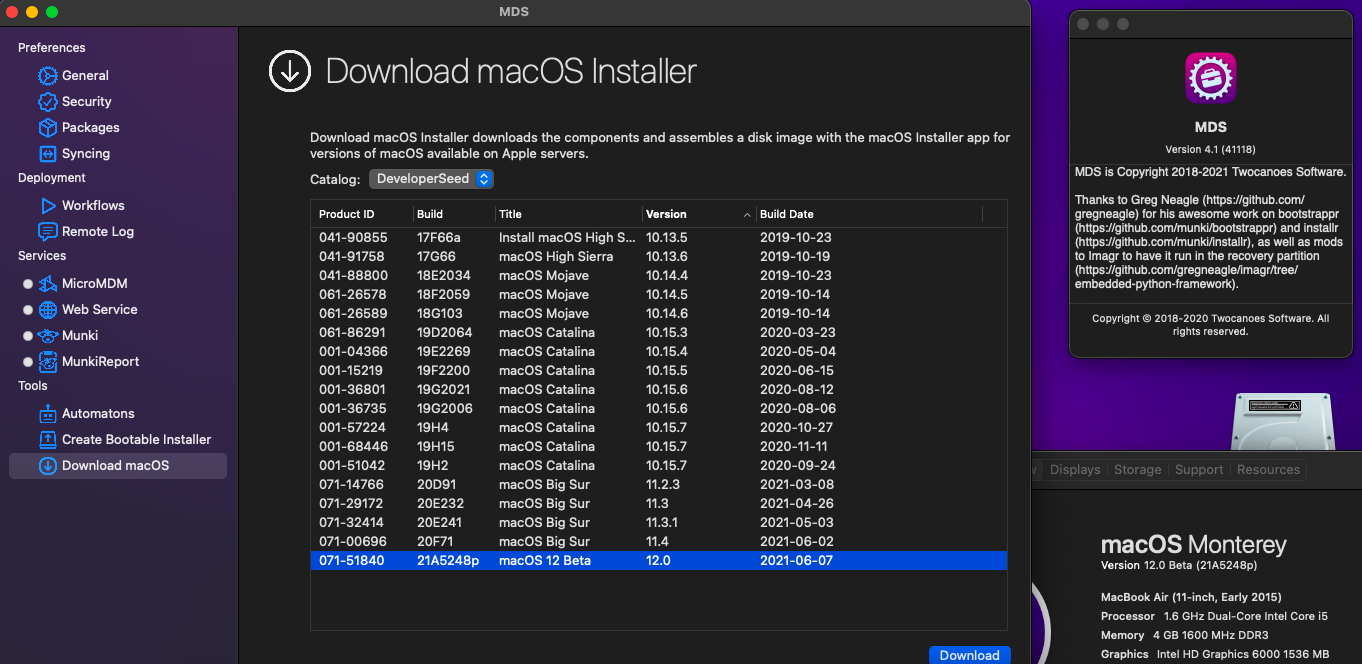Switch to Resources tab in About This Mac

click(1268, 470)
